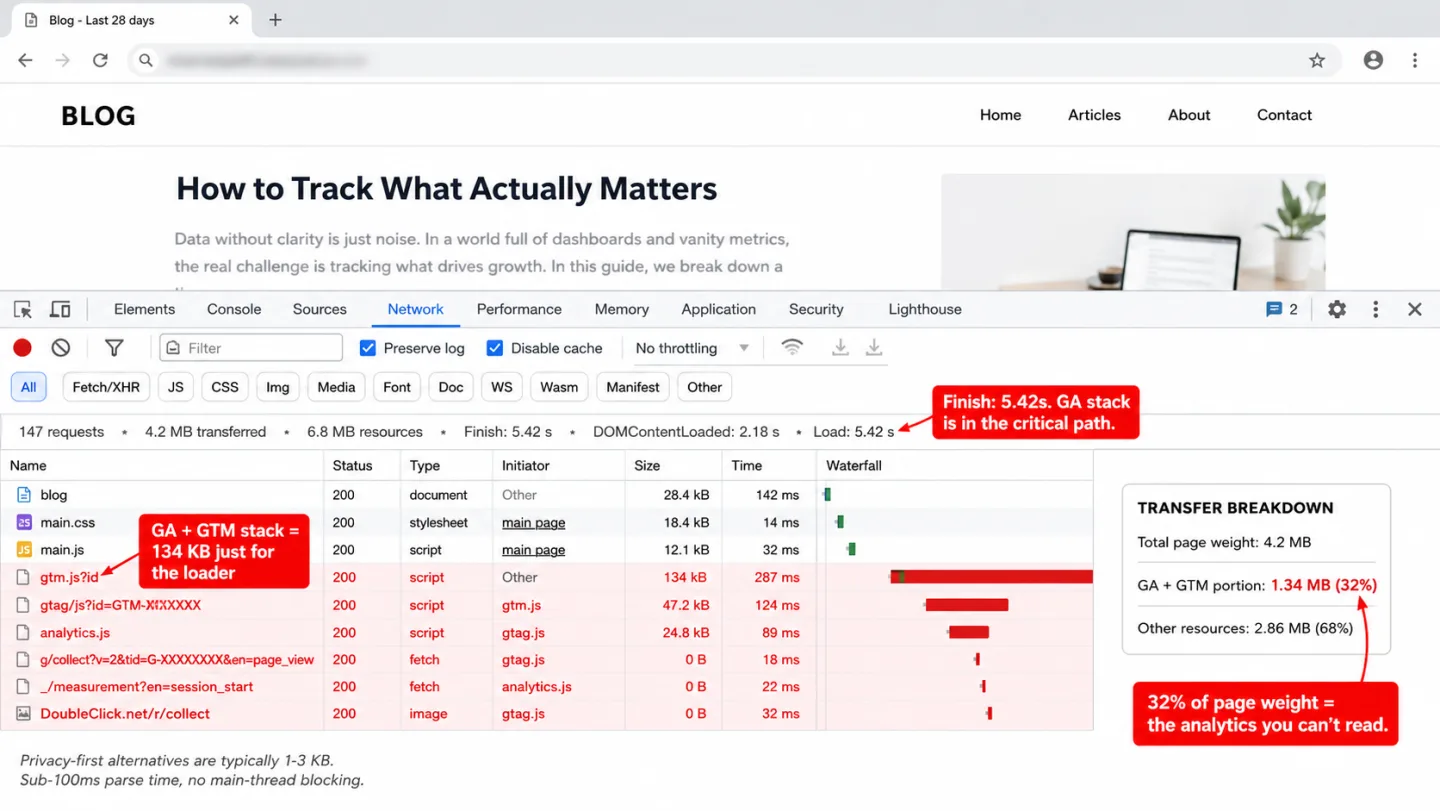Select the WS filter chip
The width and height of the screenshot is (1440, 811).
pos(502,387)
